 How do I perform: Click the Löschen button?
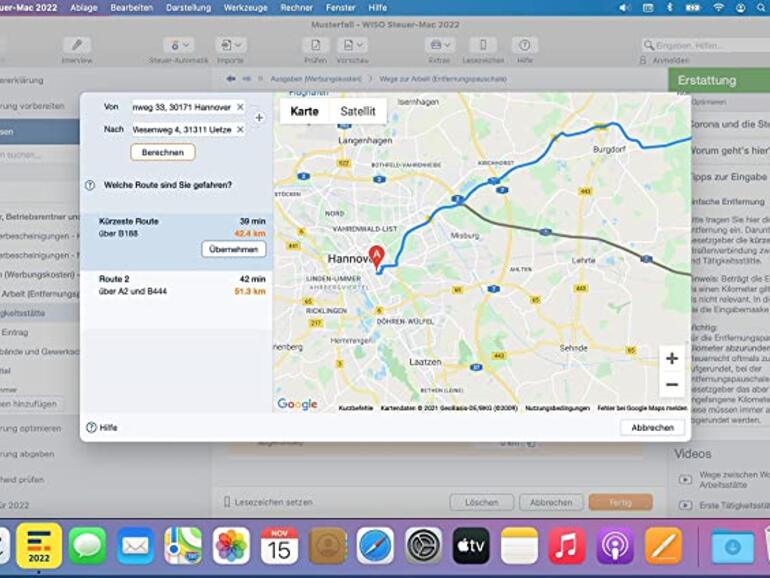(x=482, y=502)
